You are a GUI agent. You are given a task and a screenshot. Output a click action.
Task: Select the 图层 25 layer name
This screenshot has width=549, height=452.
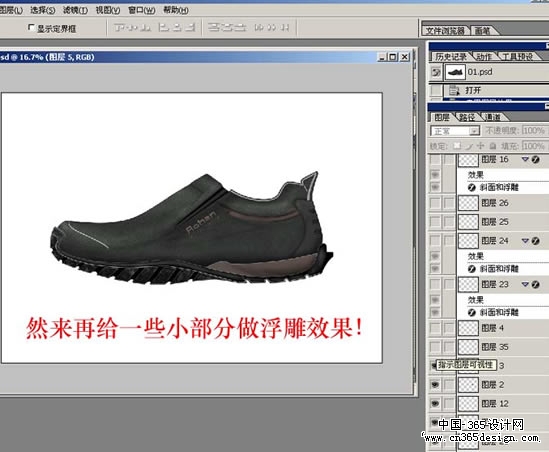[x=495, y=222]
